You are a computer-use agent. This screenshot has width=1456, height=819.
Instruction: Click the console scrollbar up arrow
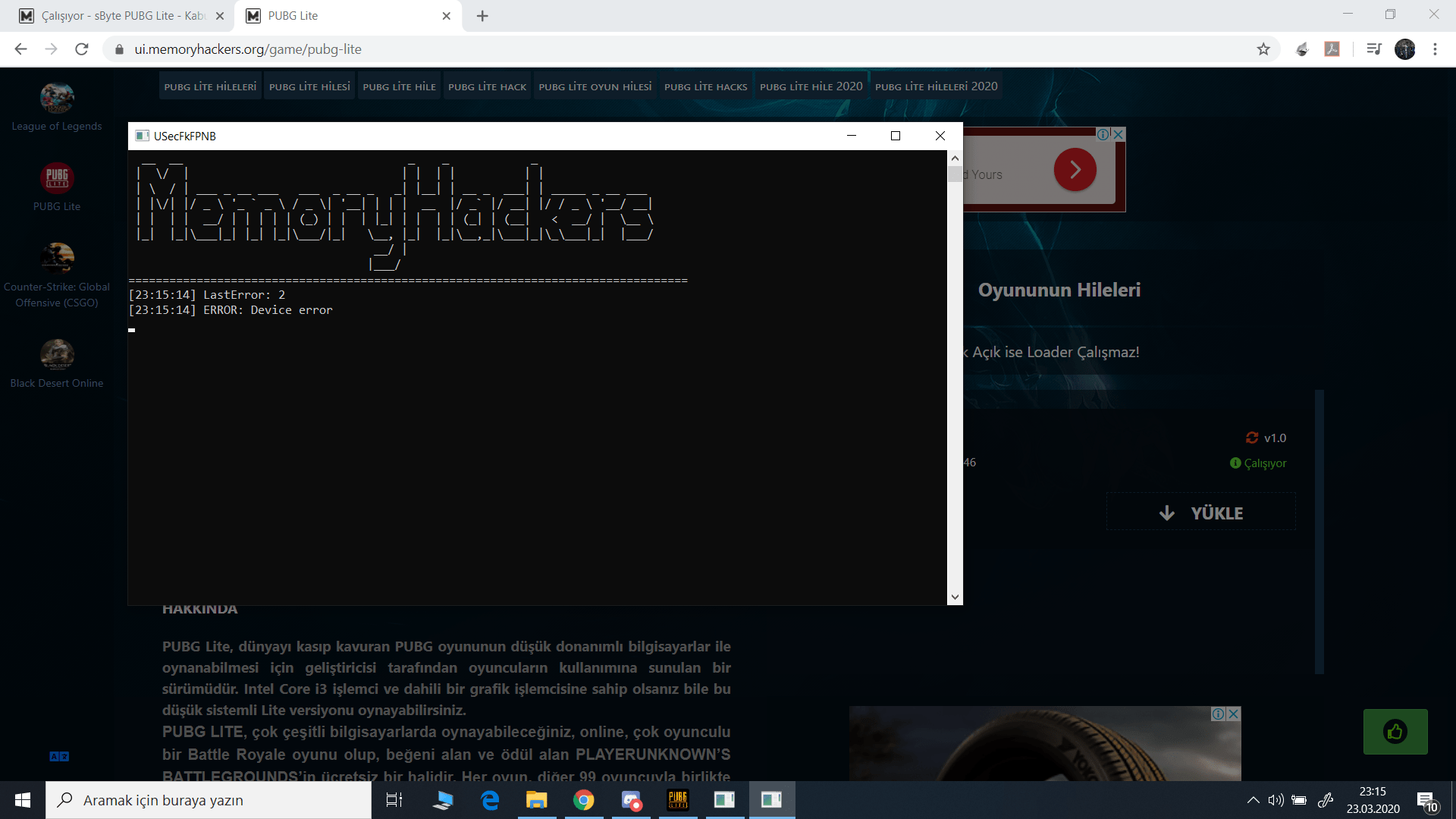(955, 158)
